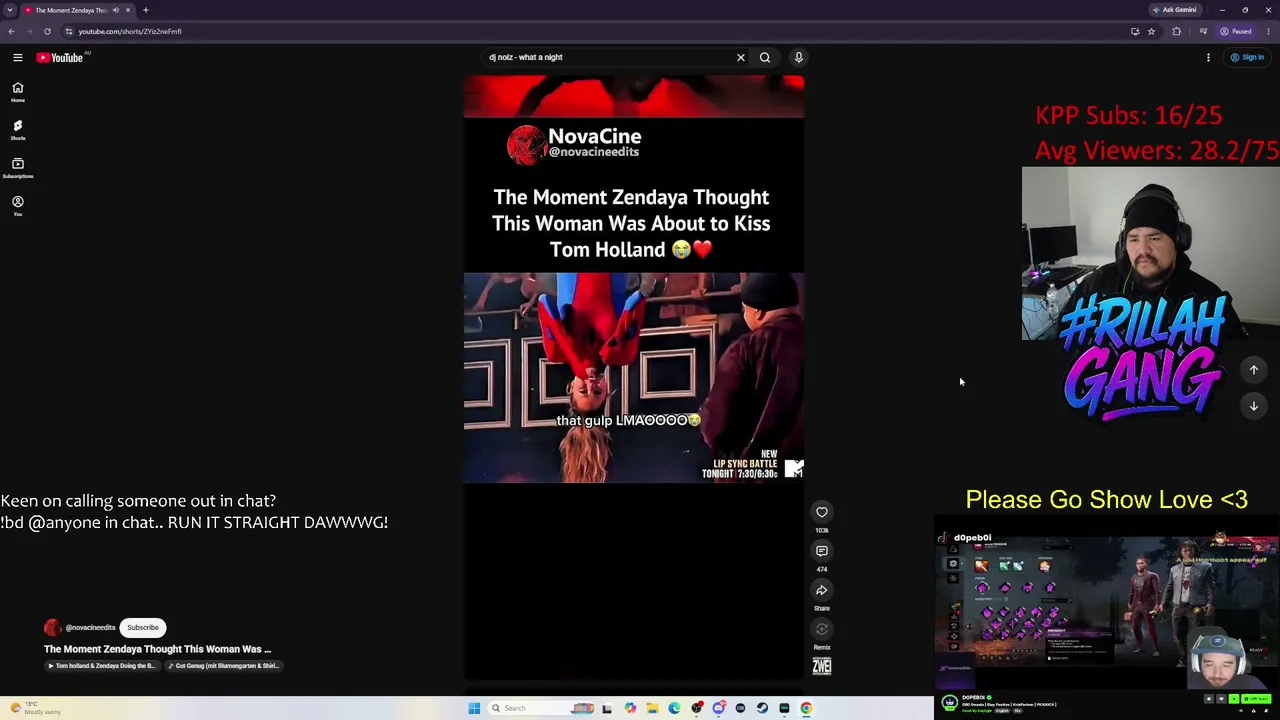Go back in the browser

pyautogui.click(x=12, y=31)
